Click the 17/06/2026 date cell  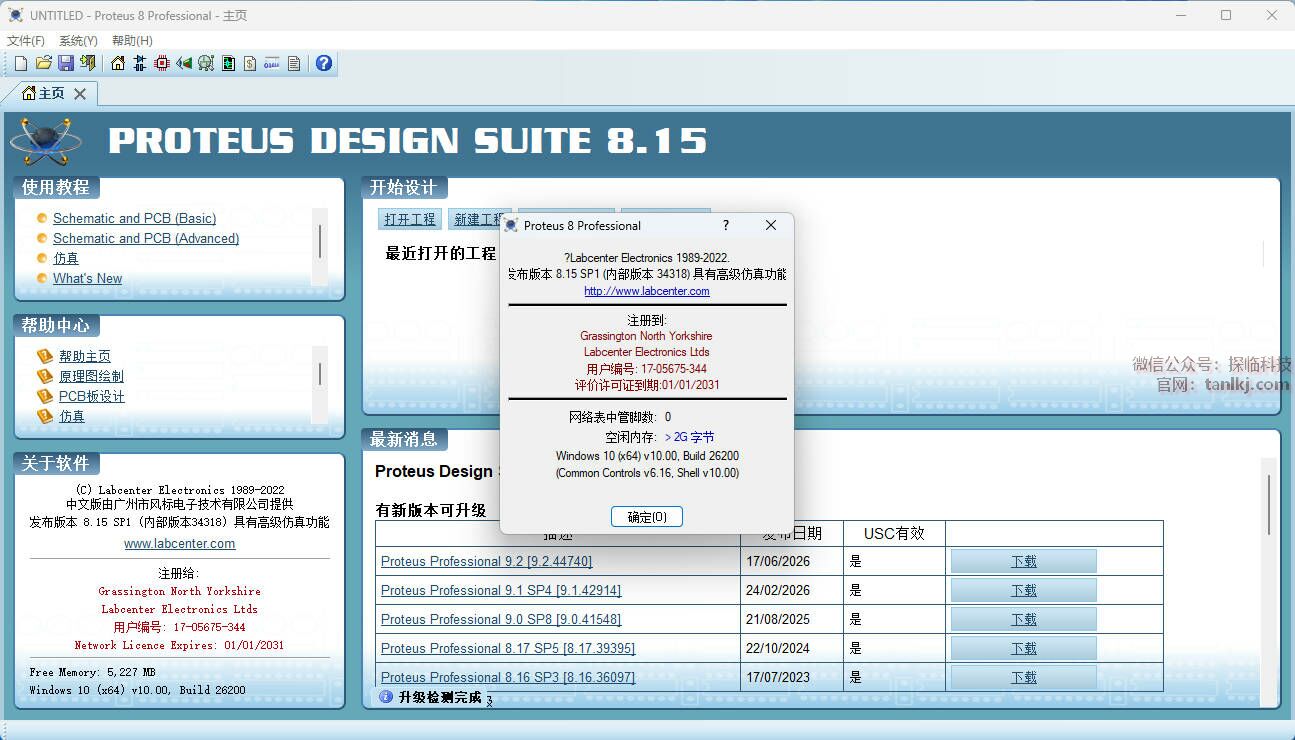(x=791, y=561)
